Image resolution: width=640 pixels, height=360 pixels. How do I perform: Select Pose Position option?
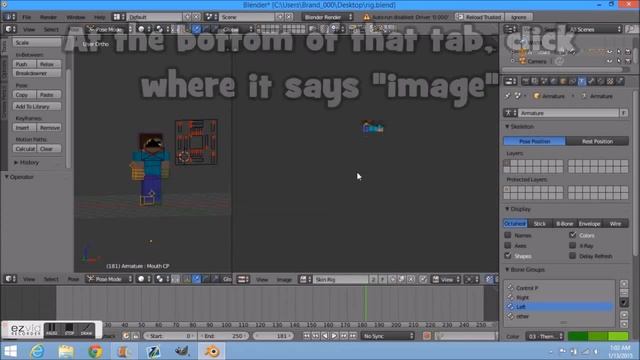pos(535,141)
